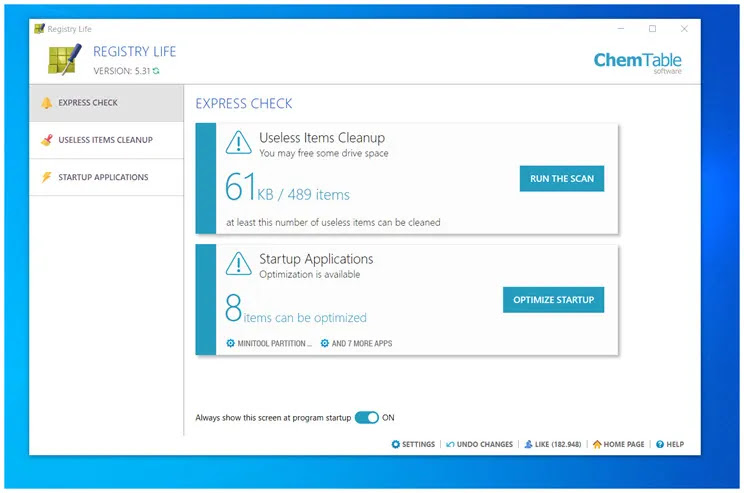Image resolution: width=744 pixels, height=493 pixels.
Task: Switch to Useless Items Cleanup tab
Action: coord(106,140)
